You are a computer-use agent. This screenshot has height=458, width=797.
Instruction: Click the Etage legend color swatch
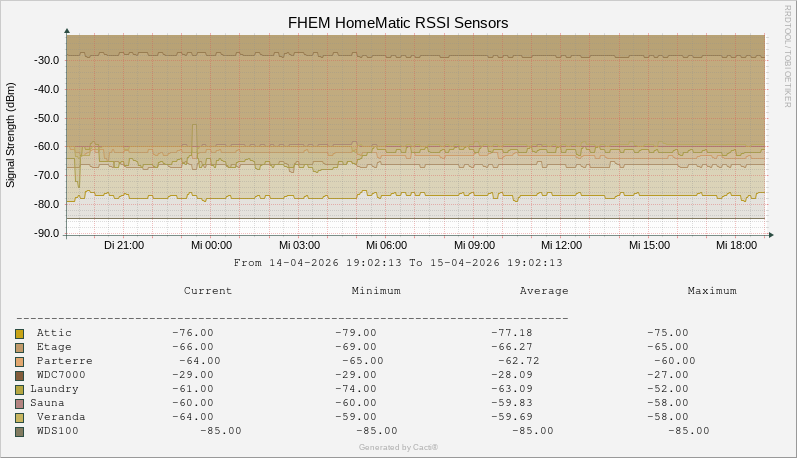click(19, 347)
